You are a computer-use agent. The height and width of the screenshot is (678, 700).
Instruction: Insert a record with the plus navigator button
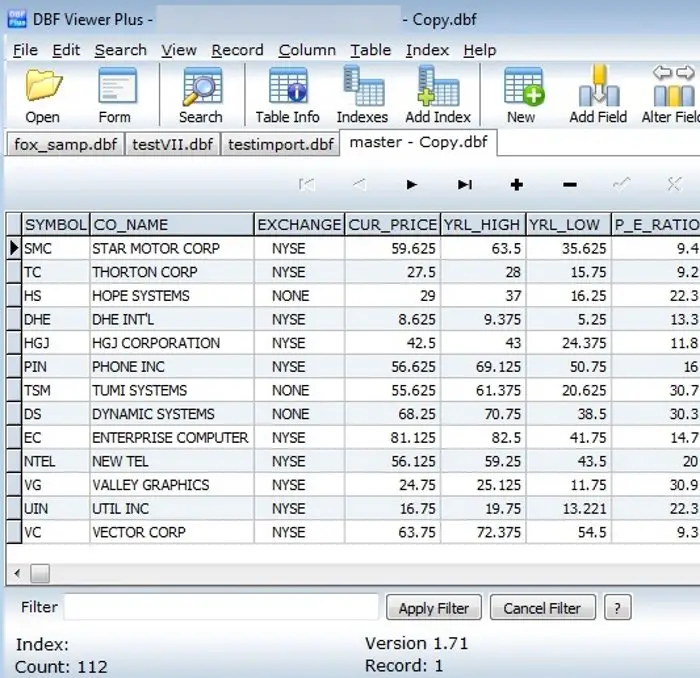click(x=517, y=184)
